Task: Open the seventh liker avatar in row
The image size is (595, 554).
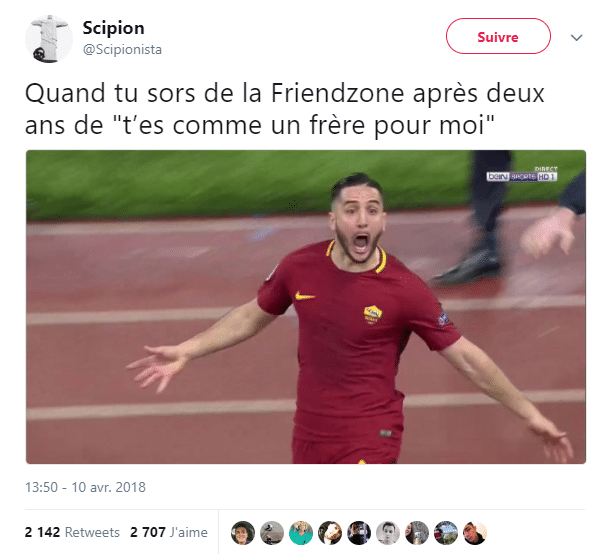Action: click(x=417, y=533)
